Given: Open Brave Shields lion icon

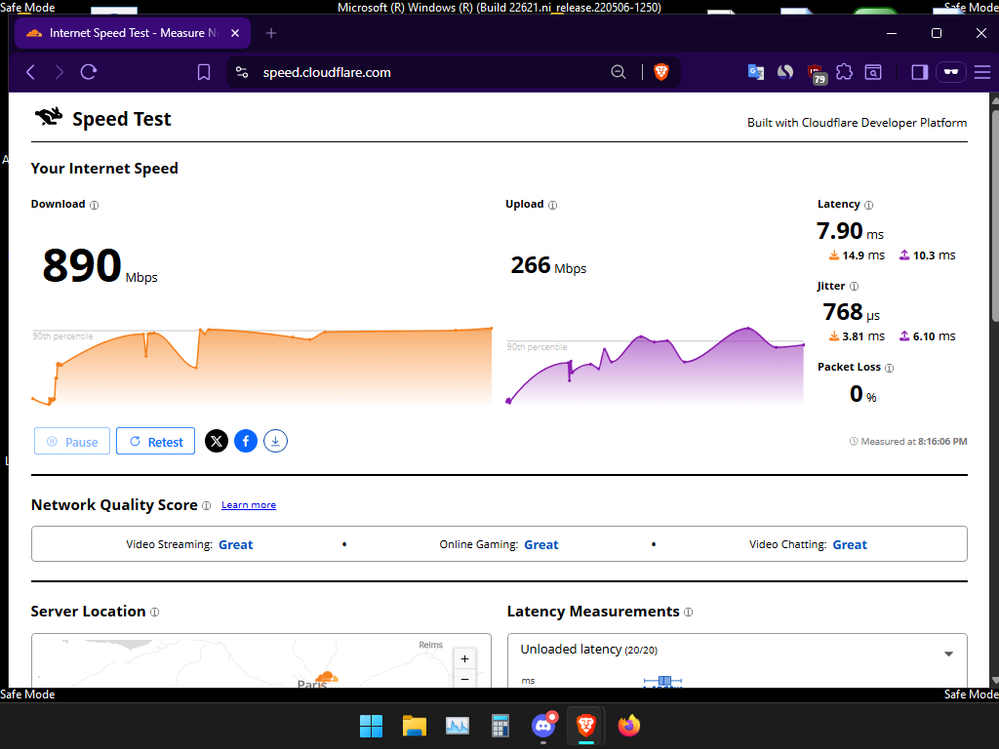Looking at the screenshot, I should pyautogui.click(x=660, y=72).
